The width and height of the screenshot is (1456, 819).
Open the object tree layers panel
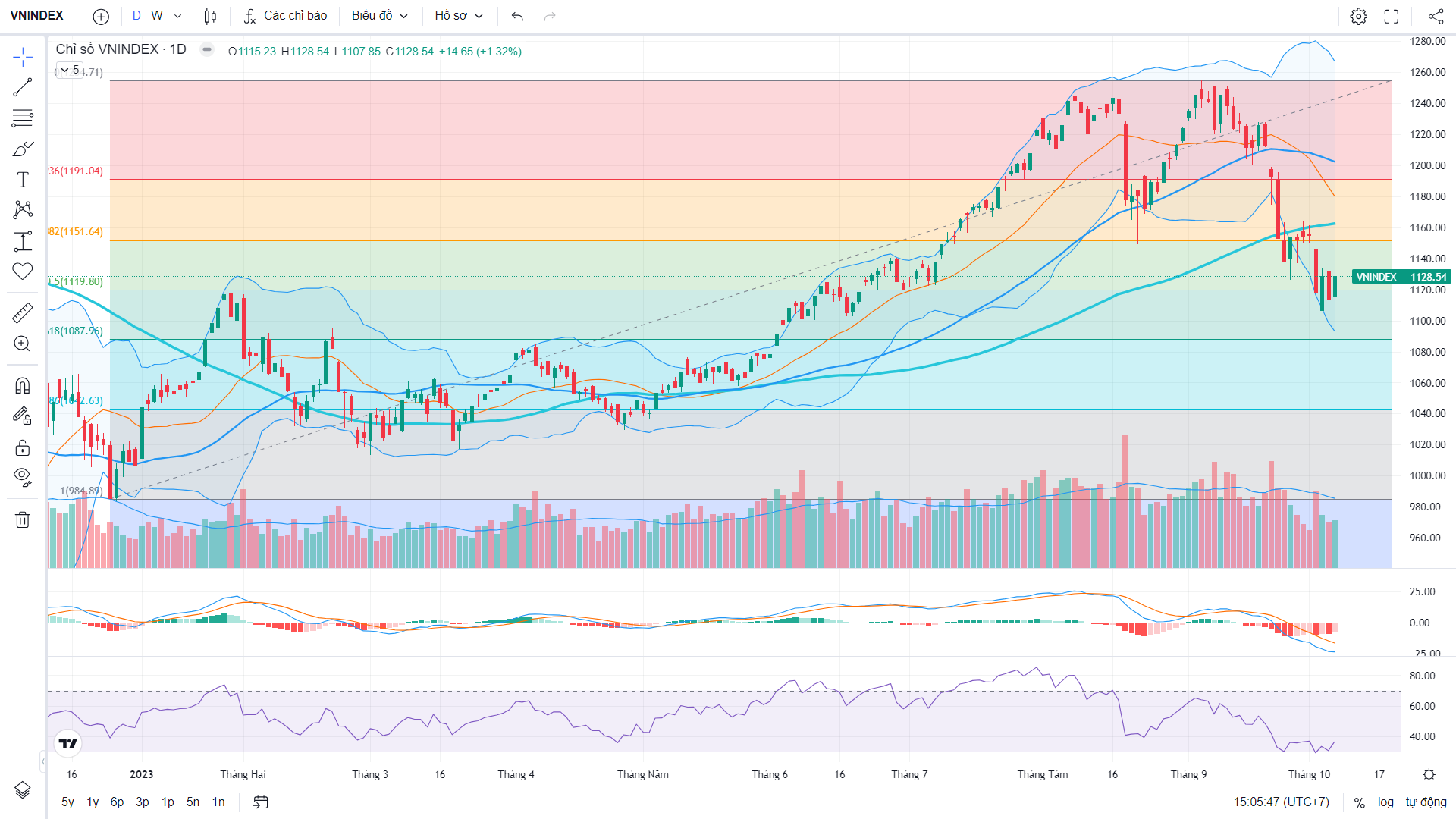(23, 790)
